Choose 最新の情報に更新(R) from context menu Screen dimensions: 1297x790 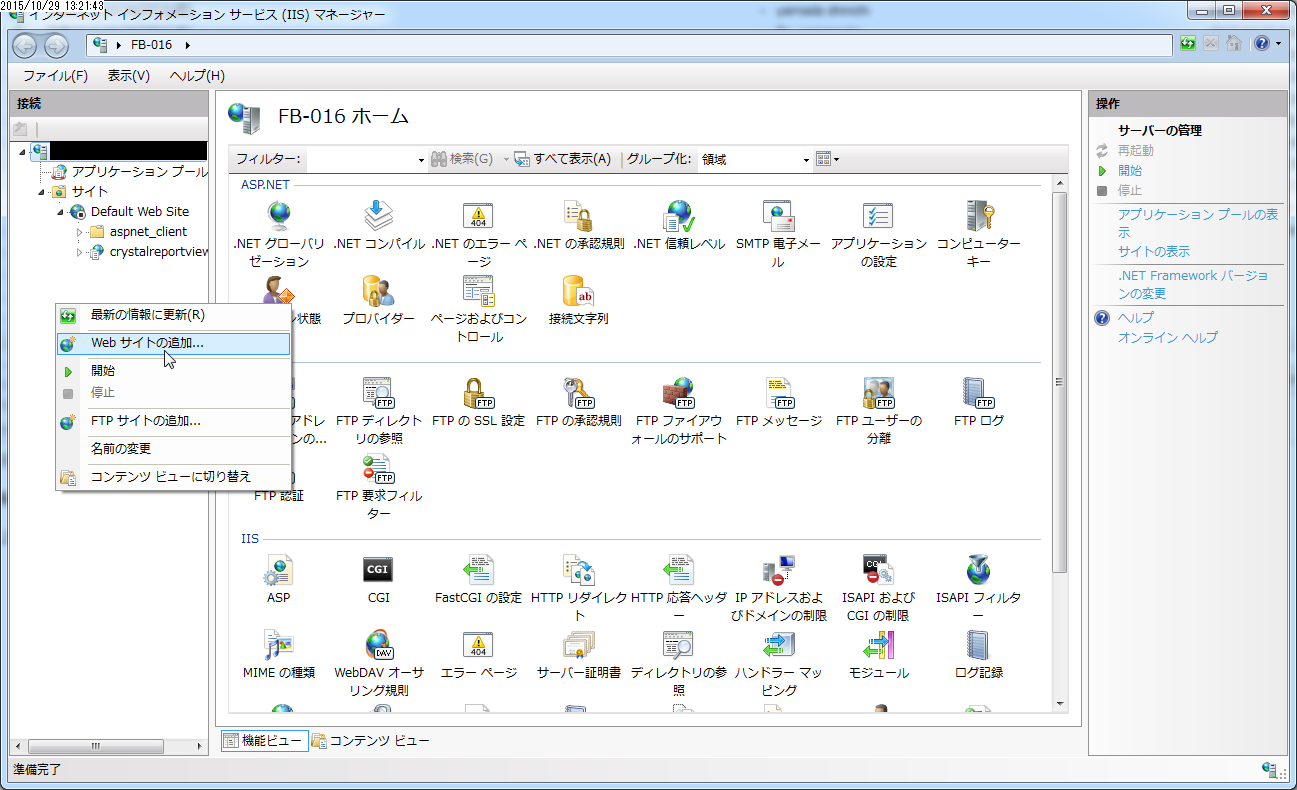173,315
